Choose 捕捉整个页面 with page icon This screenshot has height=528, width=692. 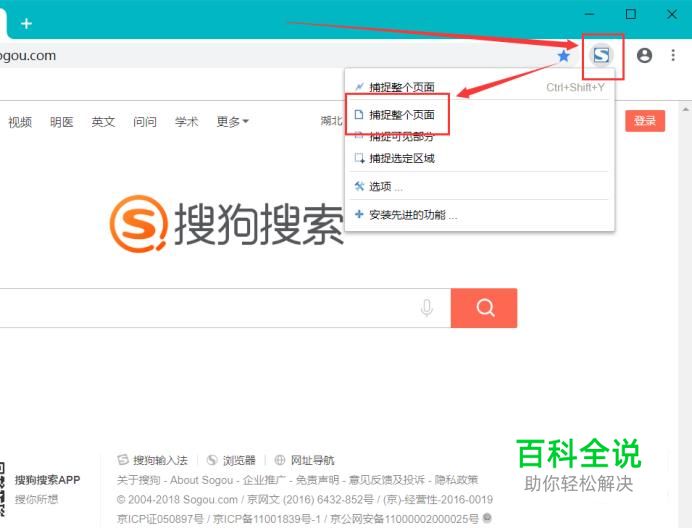point(479,115)
